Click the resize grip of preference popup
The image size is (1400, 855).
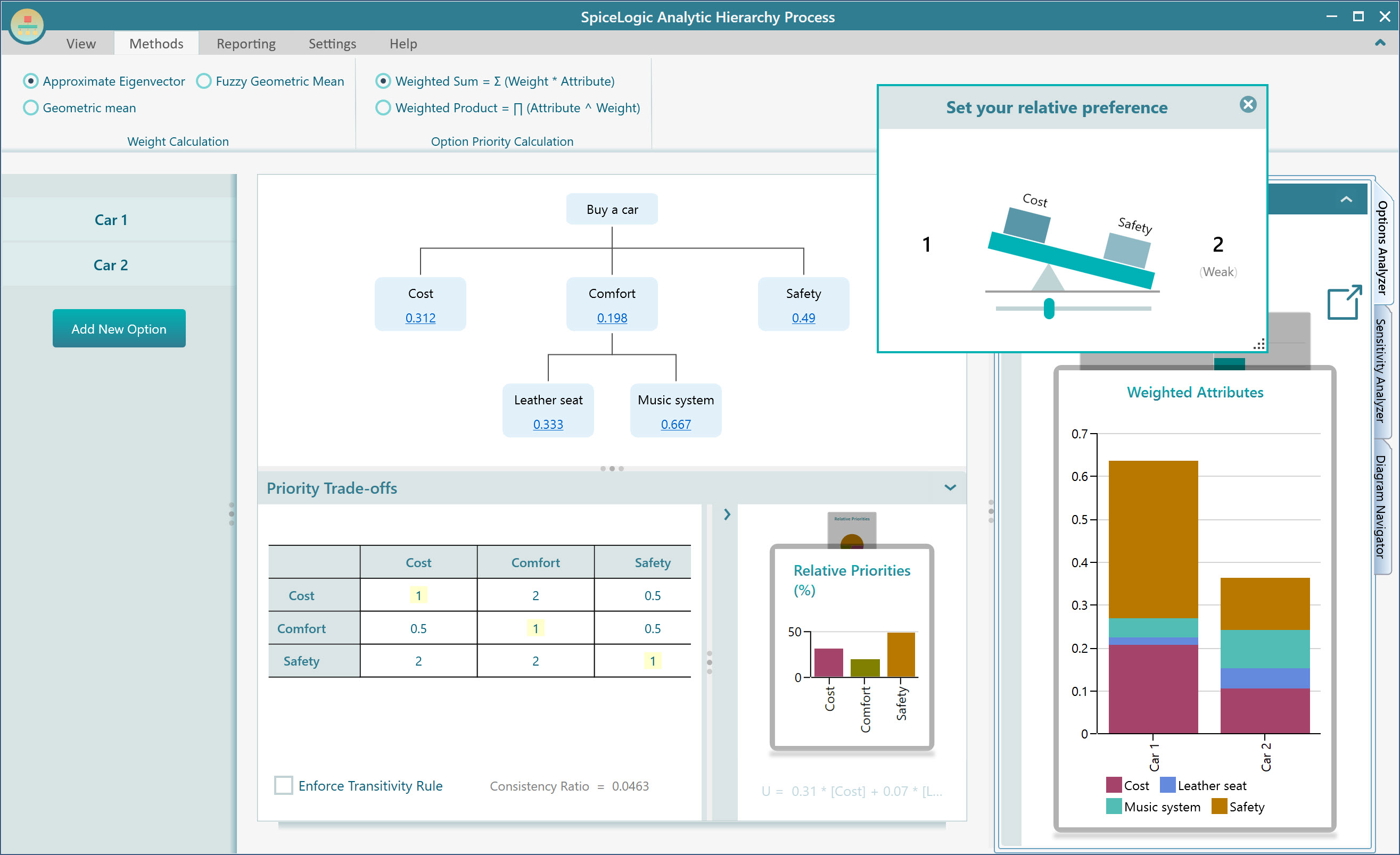point(1258,344)
